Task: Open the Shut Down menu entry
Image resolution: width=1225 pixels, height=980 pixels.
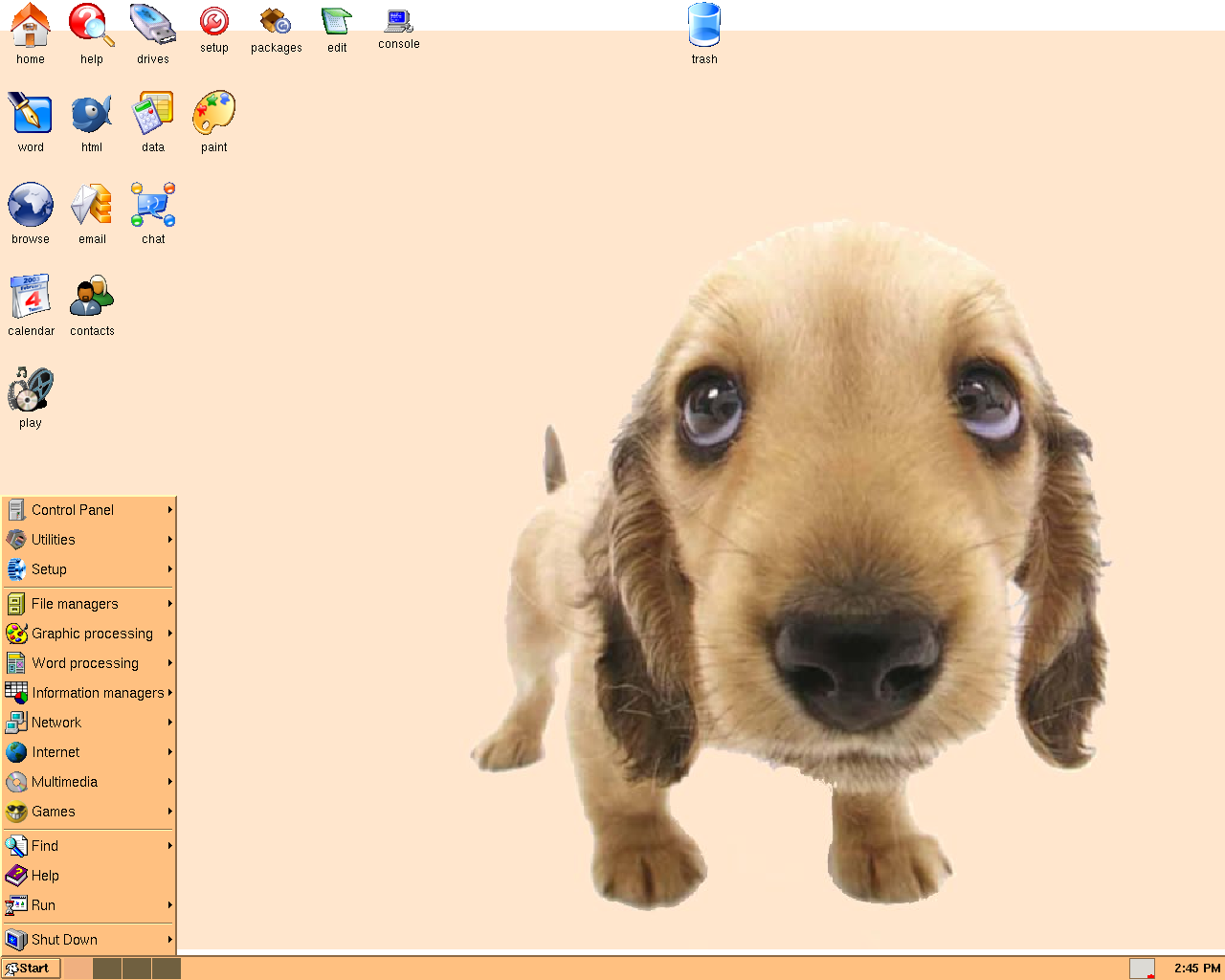Action: click(89, 940)
